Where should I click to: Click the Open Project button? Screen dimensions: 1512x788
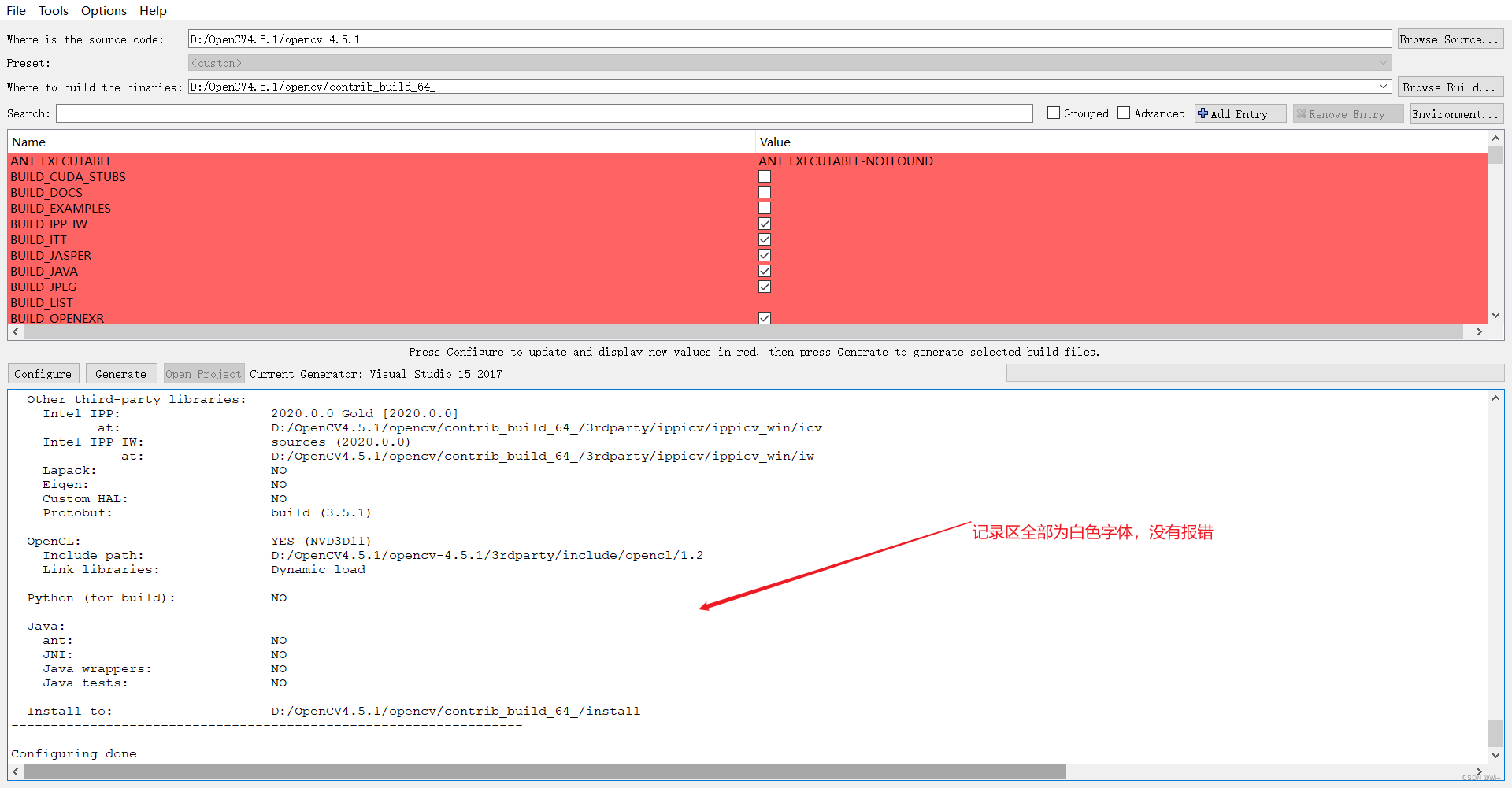(203, 374)
